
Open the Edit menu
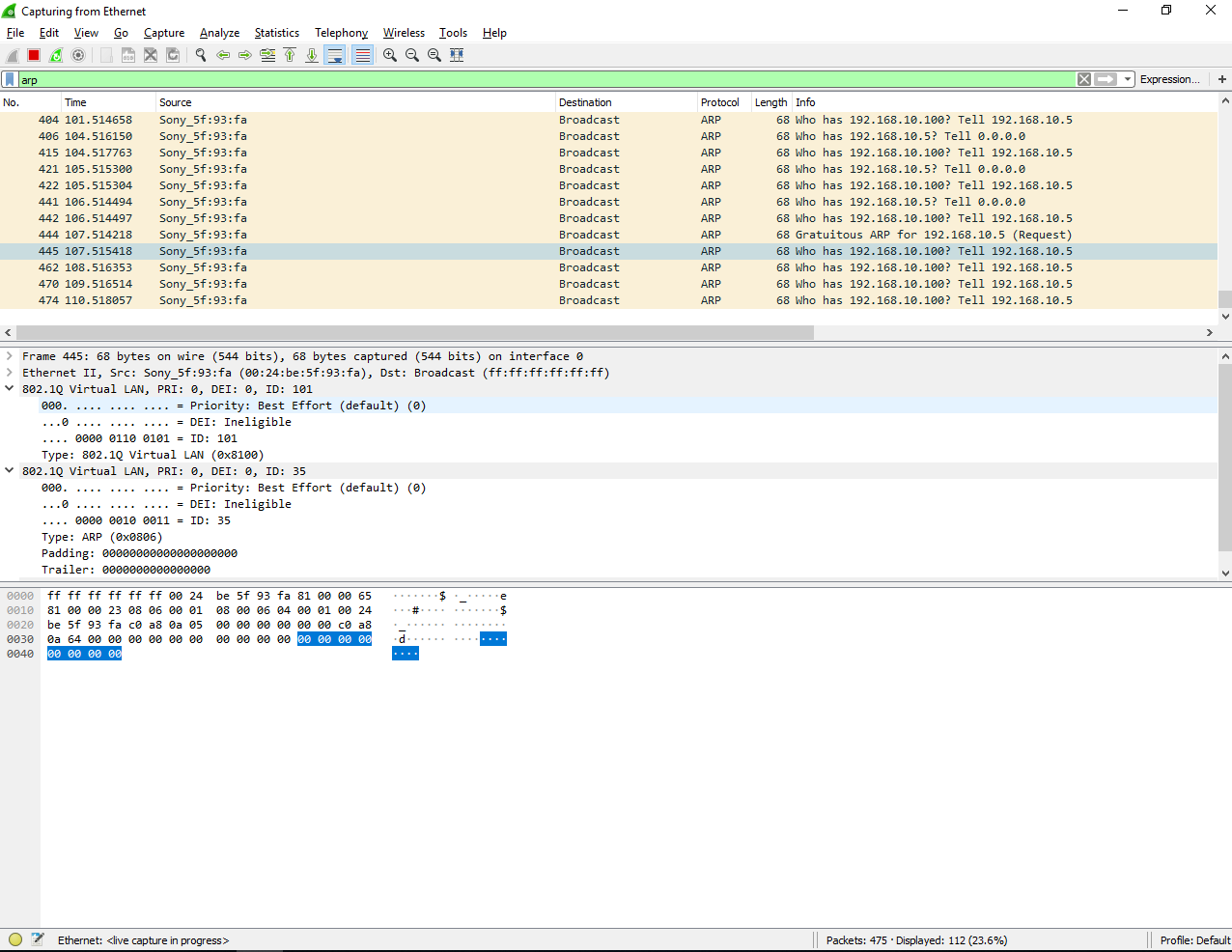(49, 33)
